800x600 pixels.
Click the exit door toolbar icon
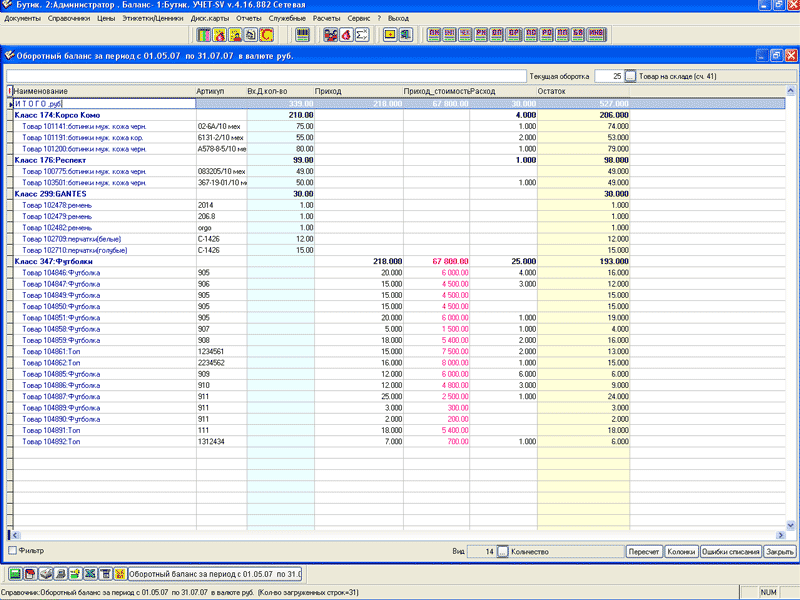point(406,35)
